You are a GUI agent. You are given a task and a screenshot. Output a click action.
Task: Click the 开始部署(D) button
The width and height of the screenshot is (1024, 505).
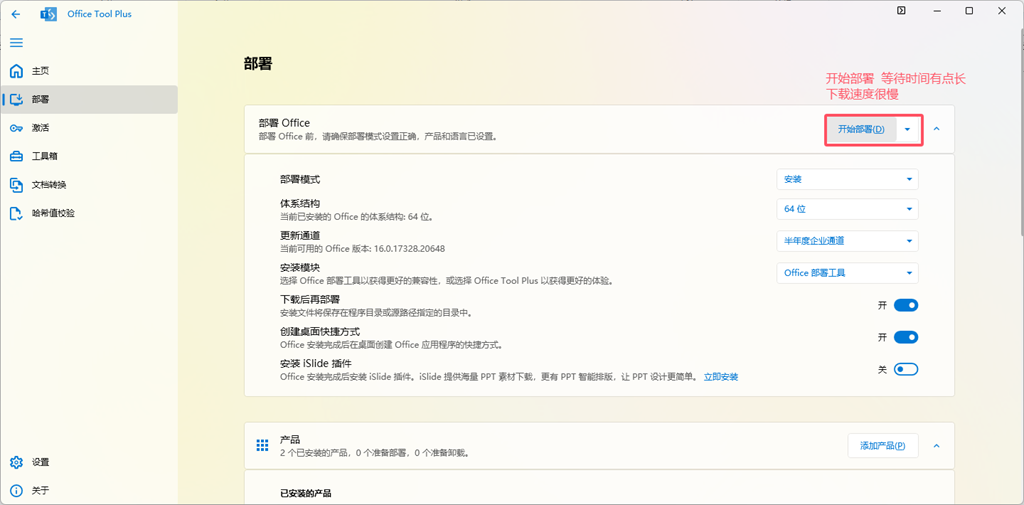pos(861,129)
